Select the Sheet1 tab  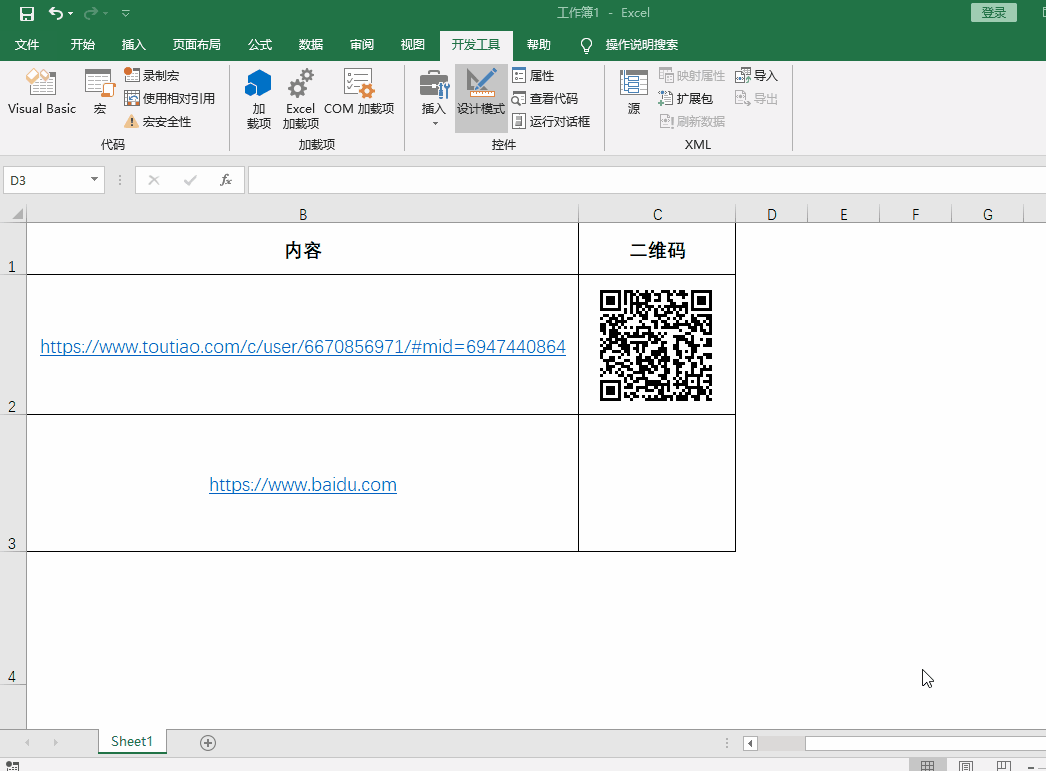131,742
